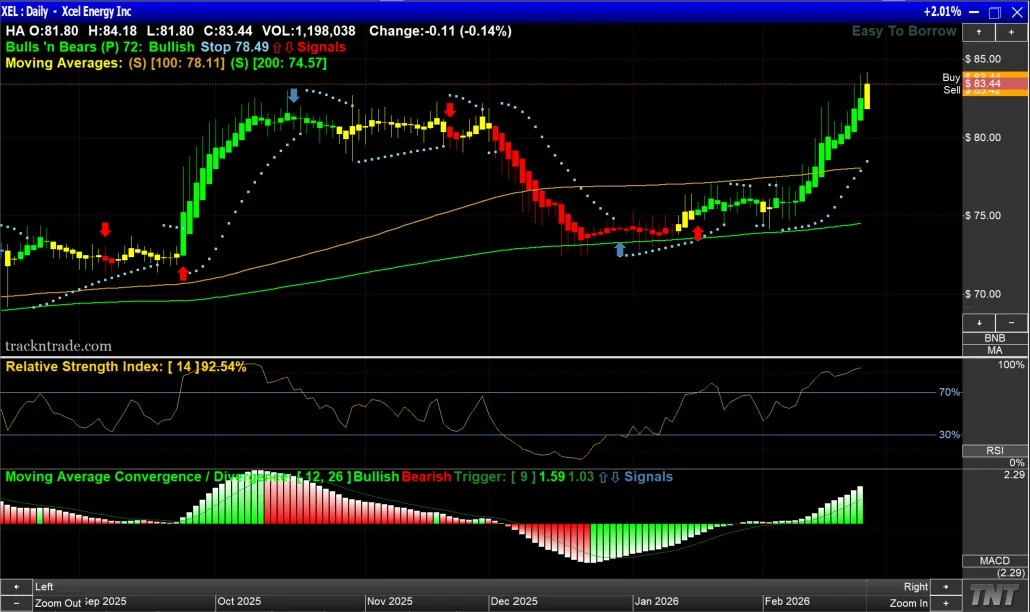Toggle the MA panel button on the right
The width and height of the screenshot is (1030, 612).
(x=994, y=350)
